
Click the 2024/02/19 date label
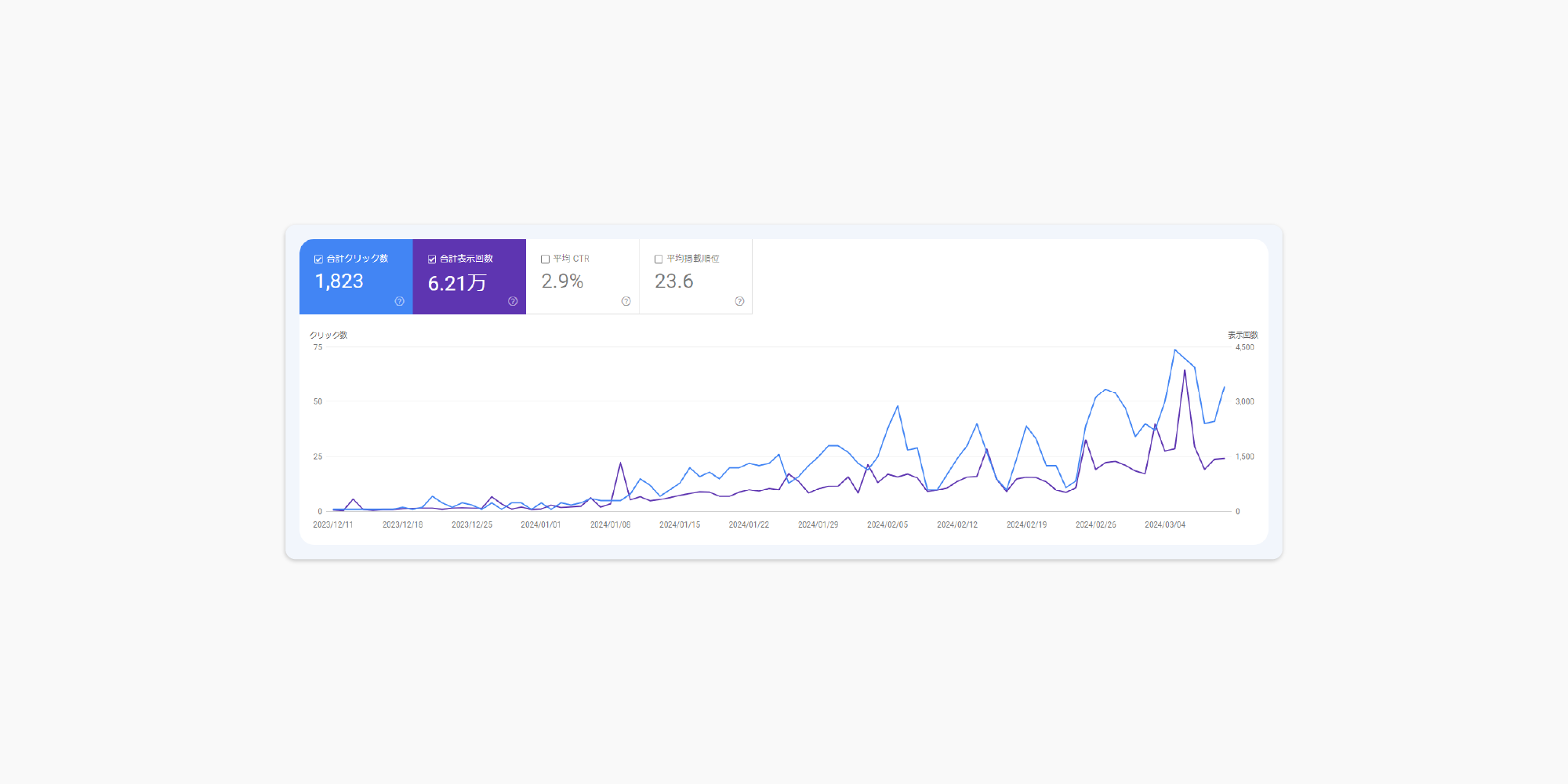[x=1026, y=524]
